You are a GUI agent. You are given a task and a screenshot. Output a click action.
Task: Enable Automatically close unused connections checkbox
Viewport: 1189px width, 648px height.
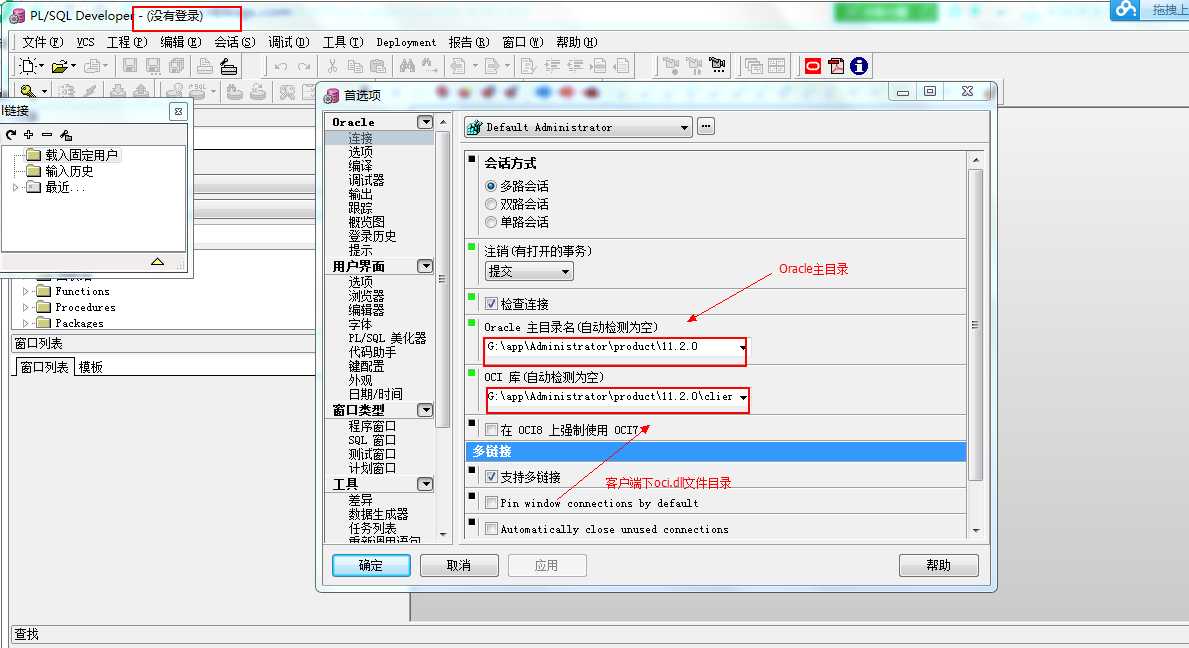tap(491, 529)
